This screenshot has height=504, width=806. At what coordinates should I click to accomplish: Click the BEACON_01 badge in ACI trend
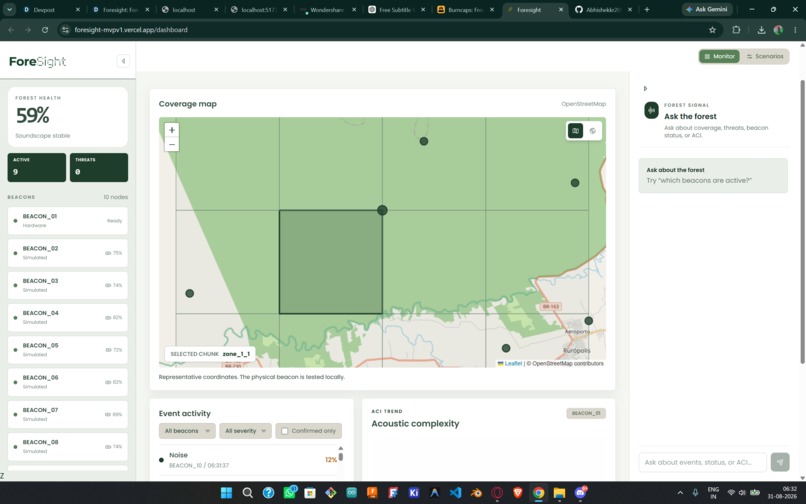point(586,413)
